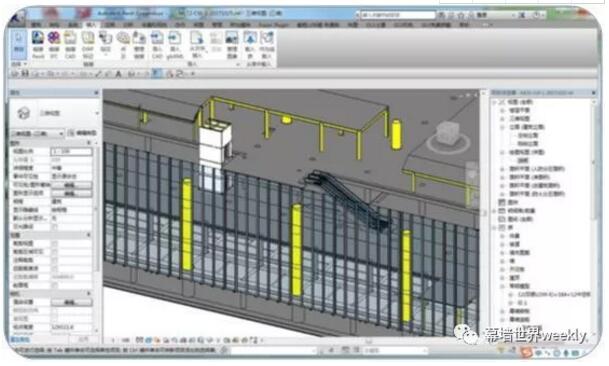Viewport: 609px width, 366px height.
Task: Collapse the Views root node in Project Browser
Action: (x=494, y=102)
